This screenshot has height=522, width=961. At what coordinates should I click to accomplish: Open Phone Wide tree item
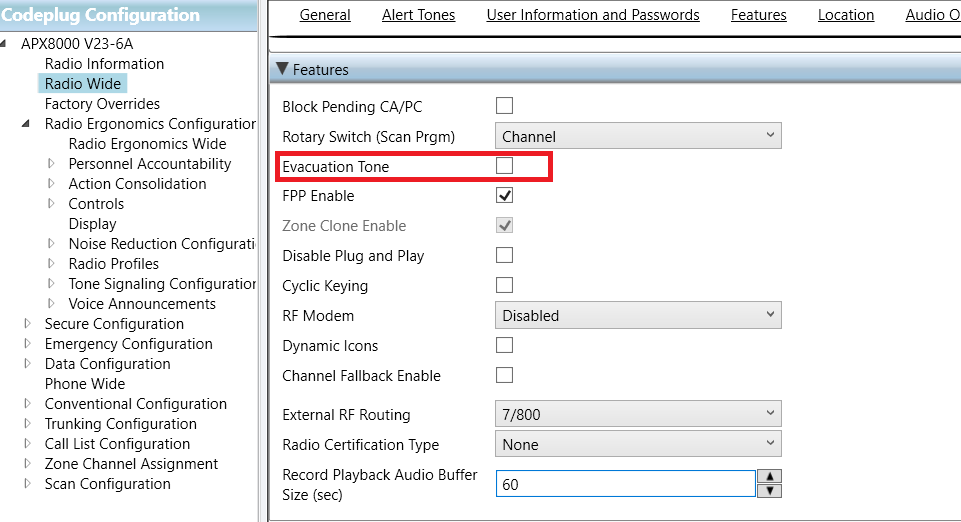85,384
